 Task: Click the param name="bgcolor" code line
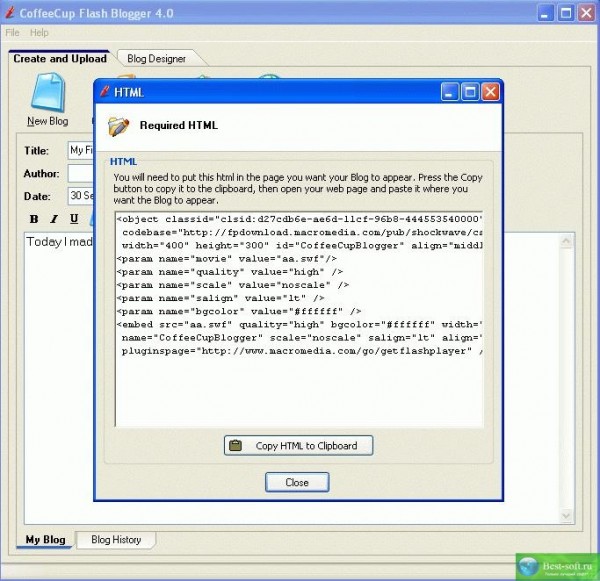click(x=239, y=311)
